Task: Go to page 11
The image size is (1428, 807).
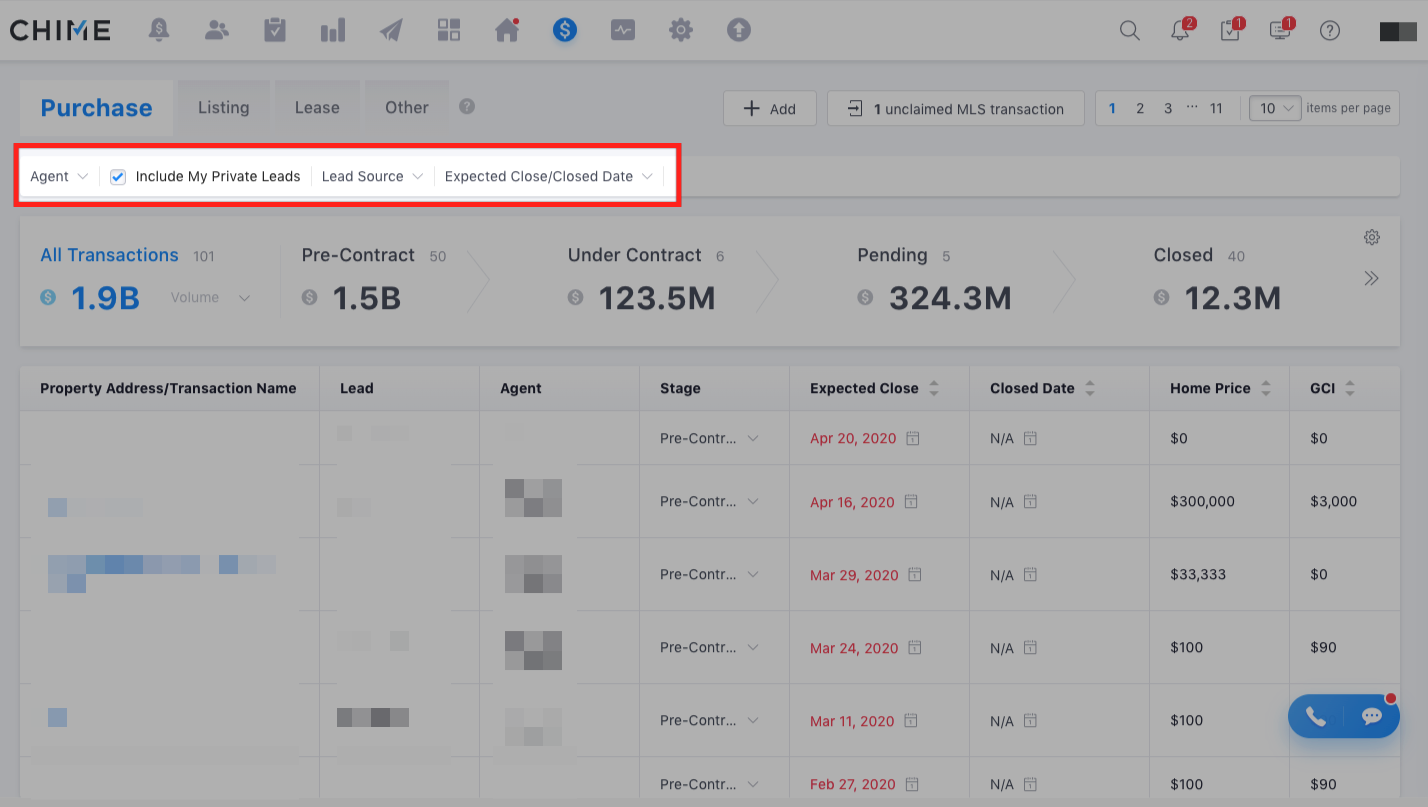Action: [x=1216, y=108]
